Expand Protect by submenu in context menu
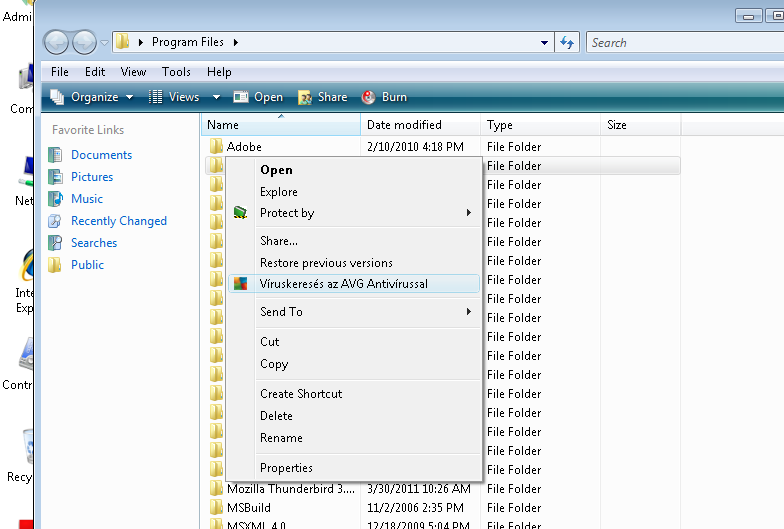Image resolution: width=784 pixels, height=529 pixels. (x=354, y=213)
